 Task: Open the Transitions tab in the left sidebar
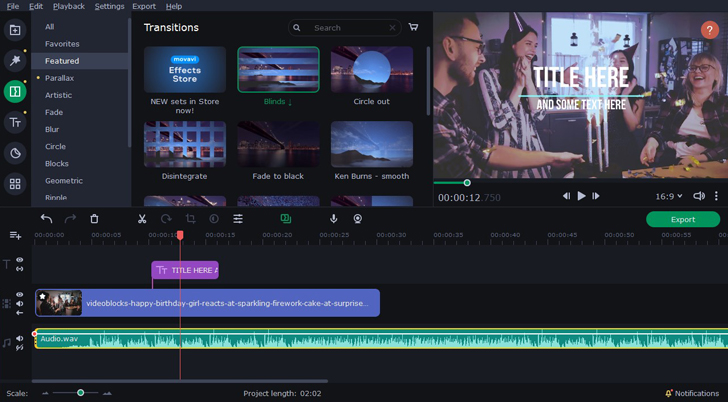click(15, 92)
